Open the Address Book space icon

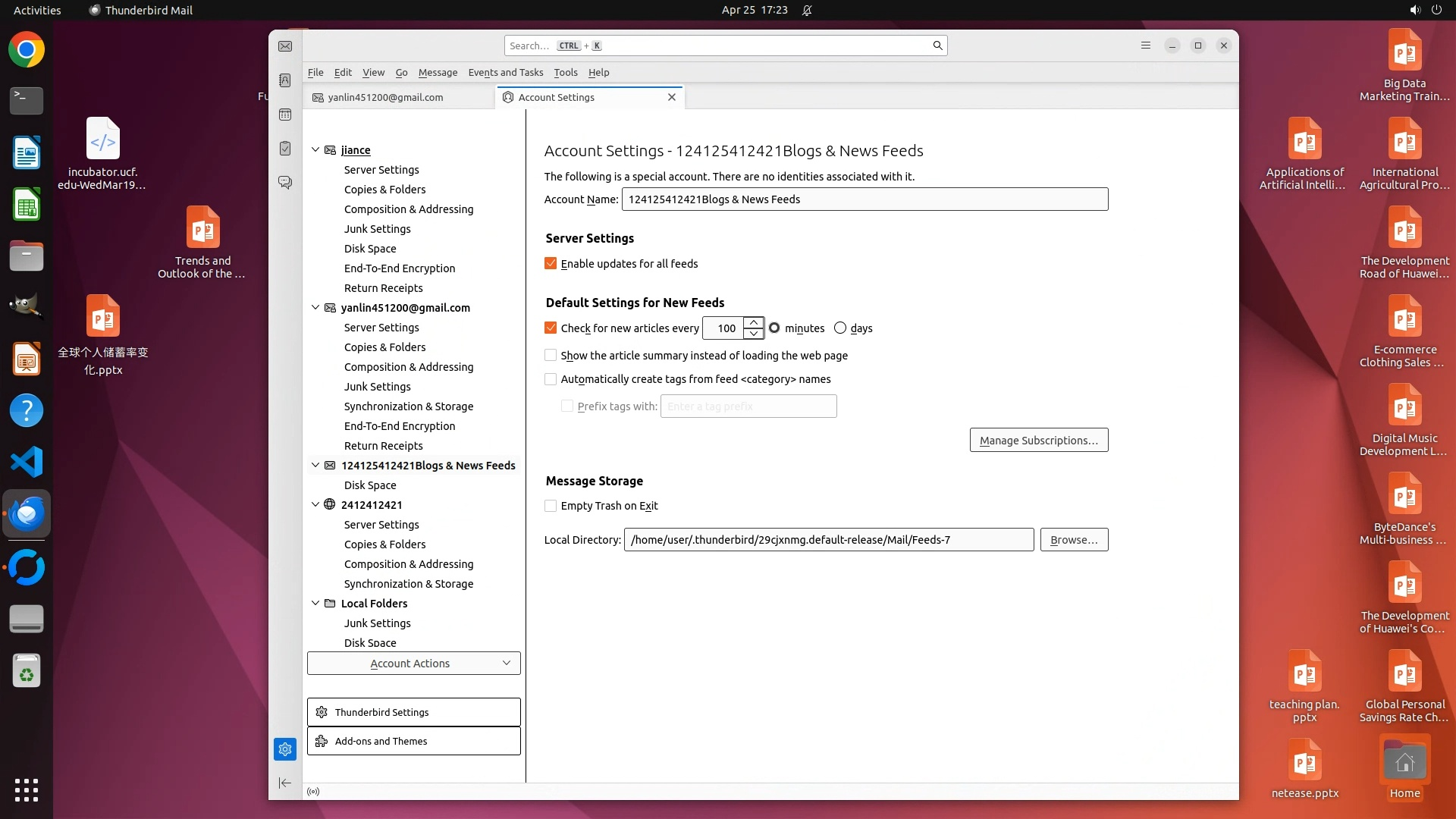[x=285, y=80]
